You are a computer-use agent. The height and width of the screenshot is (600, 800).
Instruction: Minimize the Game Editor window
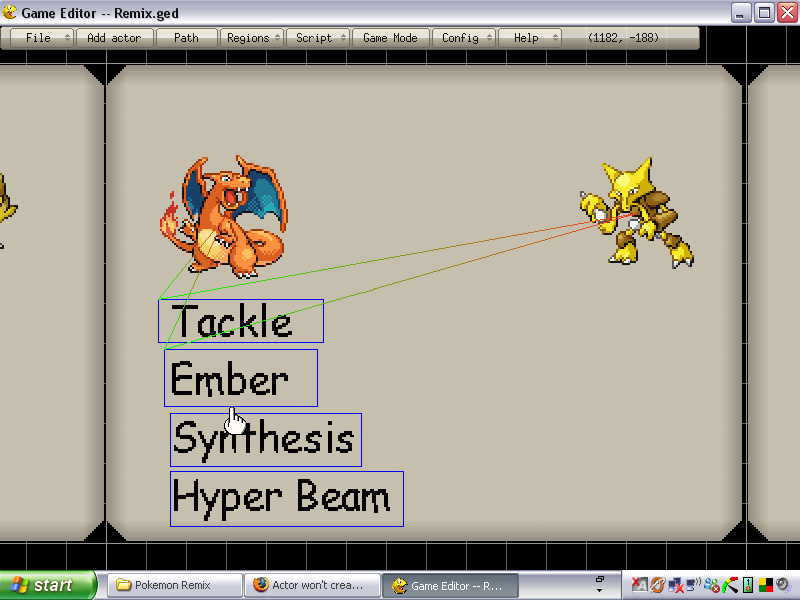click(x=740, y=12)
